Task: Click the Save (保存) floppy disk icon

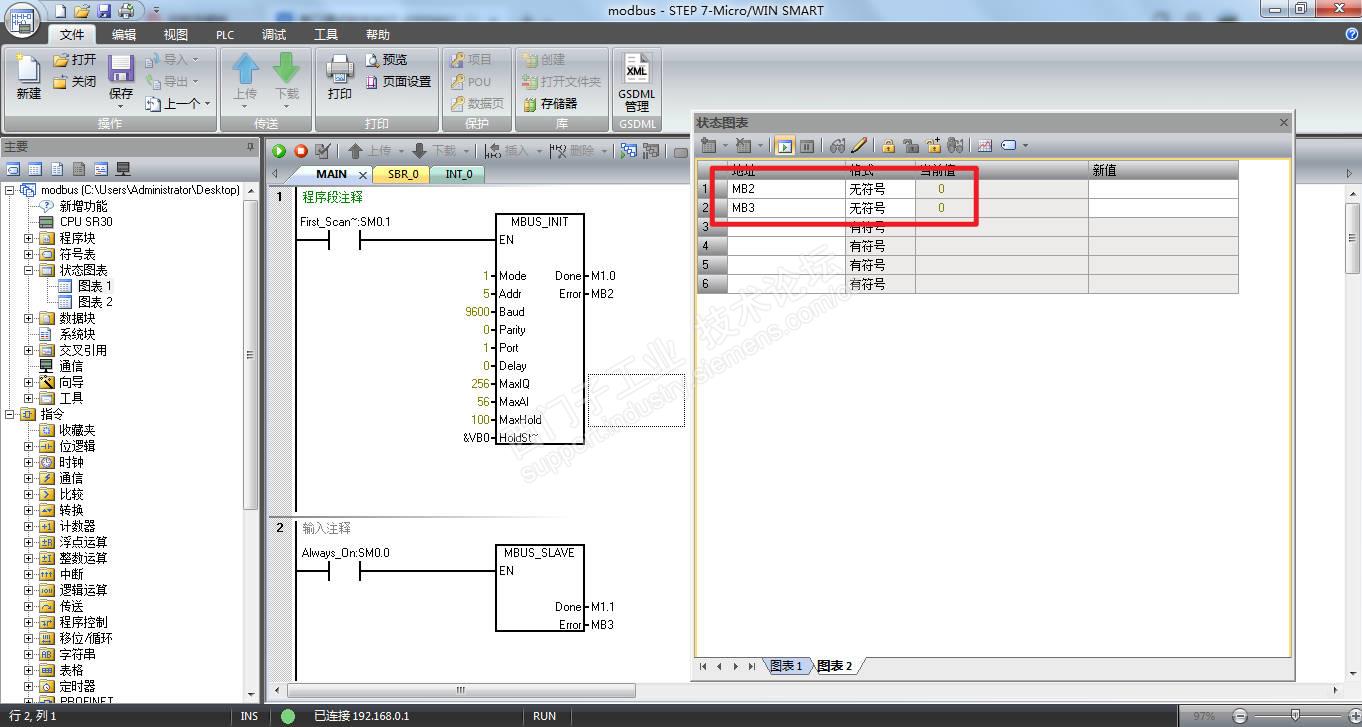Action: click(x=121, y=69)
